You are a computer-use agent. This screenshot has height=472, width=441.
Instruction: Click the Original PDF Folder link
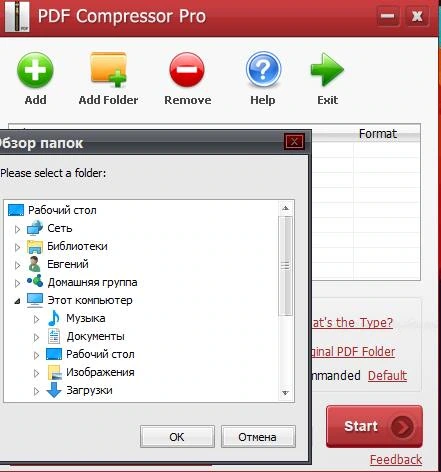pyautogui.click(x=353, y=351)
